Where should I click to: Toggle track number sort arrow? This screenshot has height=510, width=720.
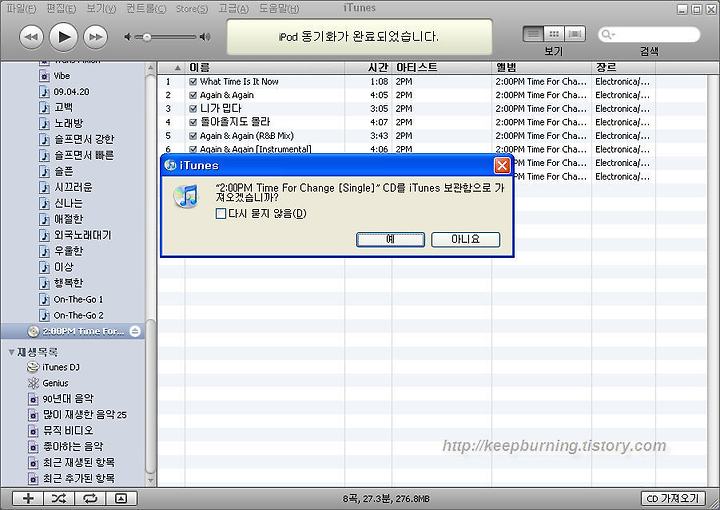[x=177, y=68]
